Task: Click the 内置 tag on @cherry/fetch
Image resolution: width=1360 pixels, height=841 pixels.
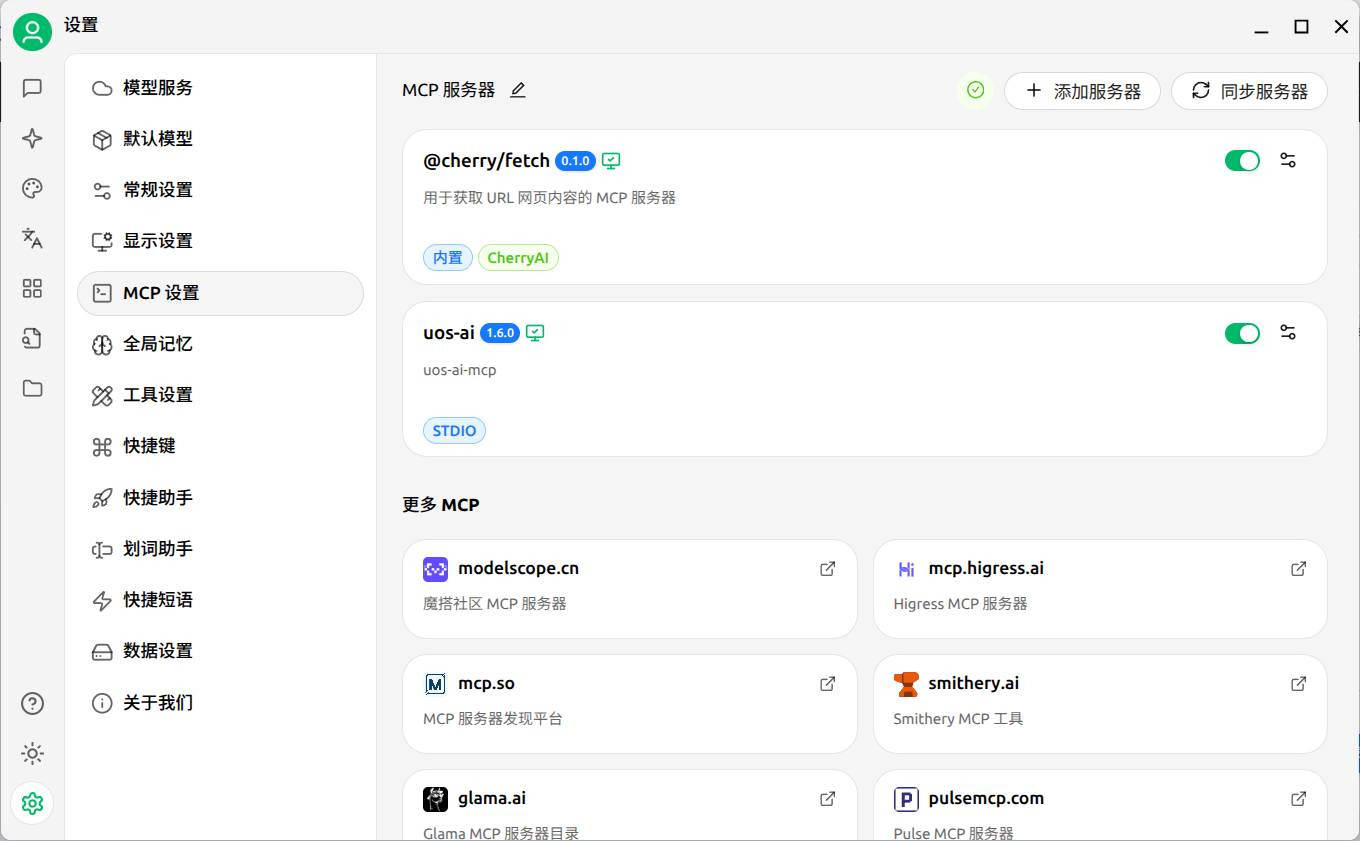Action: [x=448, y=258]
